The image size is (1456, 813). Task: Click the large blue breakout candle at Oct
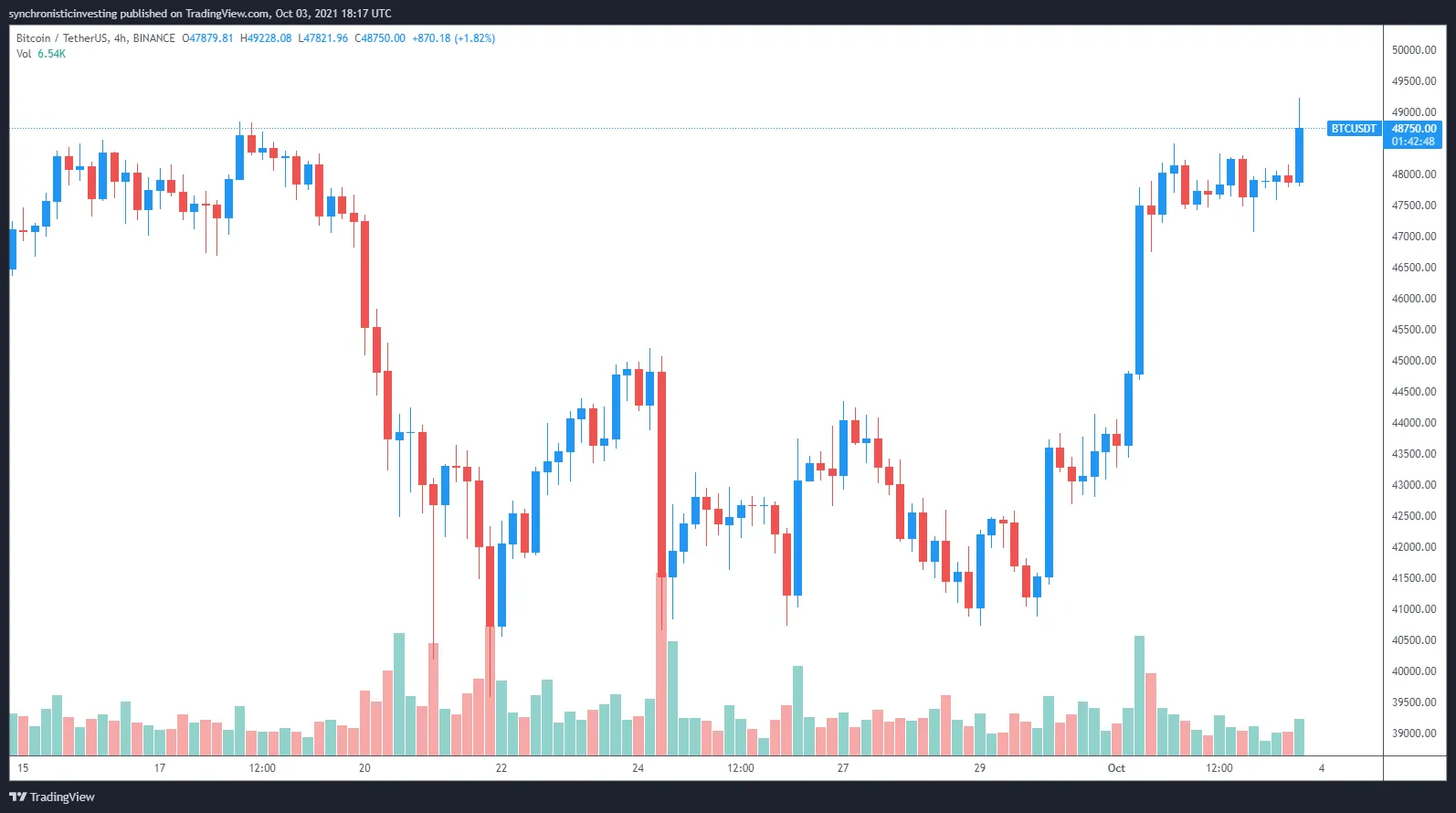click(1139, 290)
